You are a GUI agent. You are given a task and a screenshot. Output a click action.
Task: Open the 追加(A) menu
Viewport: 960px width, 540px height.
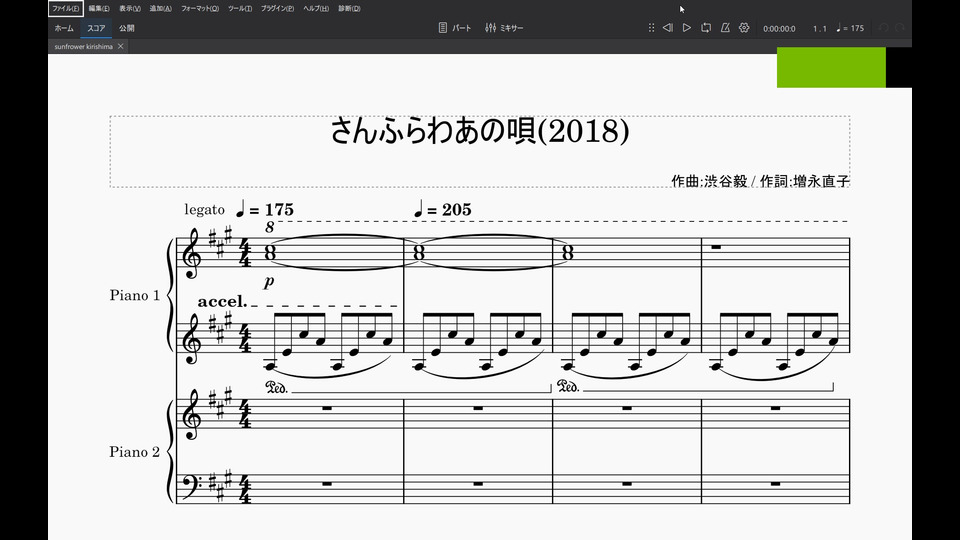pos(160,9)
